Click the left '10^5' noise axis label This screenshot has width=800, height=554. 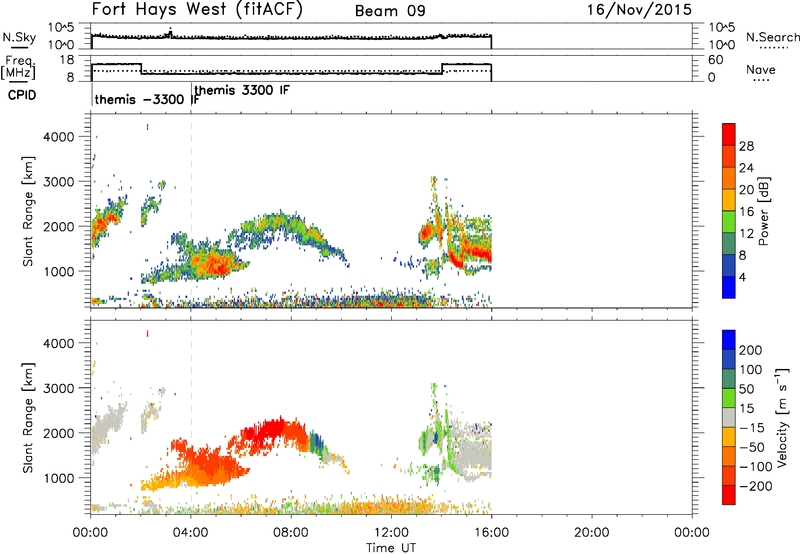tap(61, 27)
